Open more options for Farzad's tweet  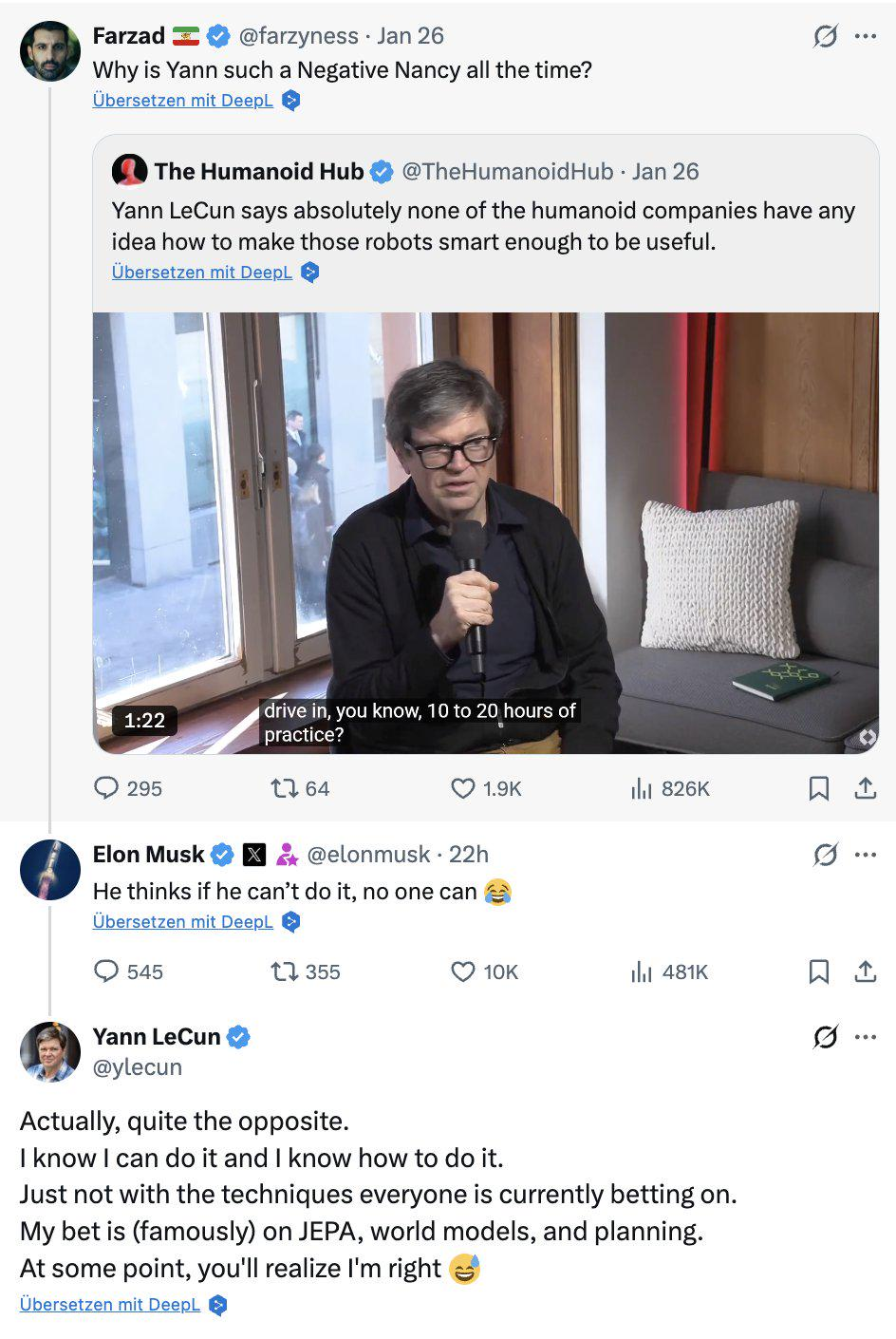pos(866,36)
